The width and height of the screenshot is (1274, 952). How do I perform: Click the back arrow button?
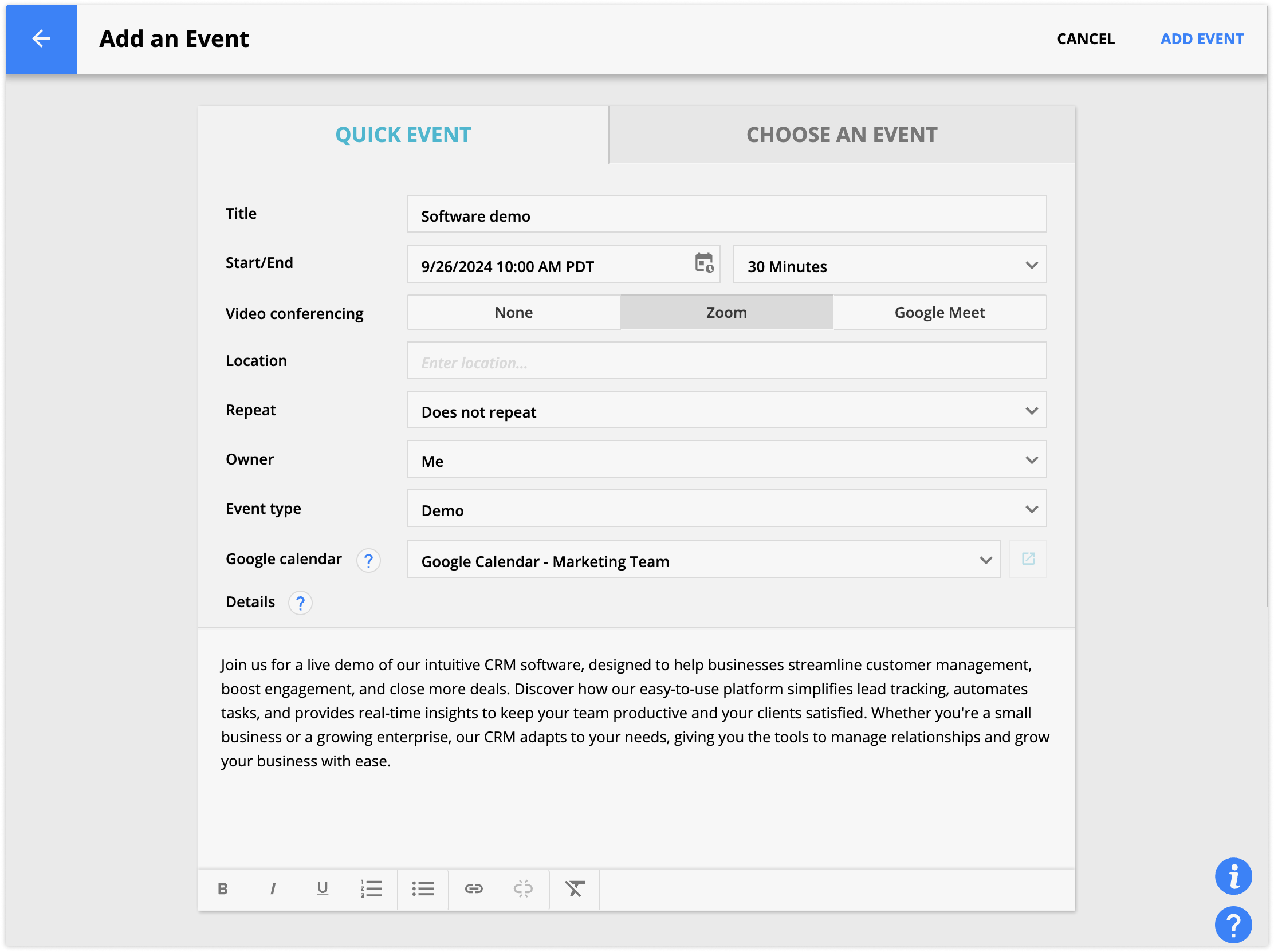coord(41,39)
